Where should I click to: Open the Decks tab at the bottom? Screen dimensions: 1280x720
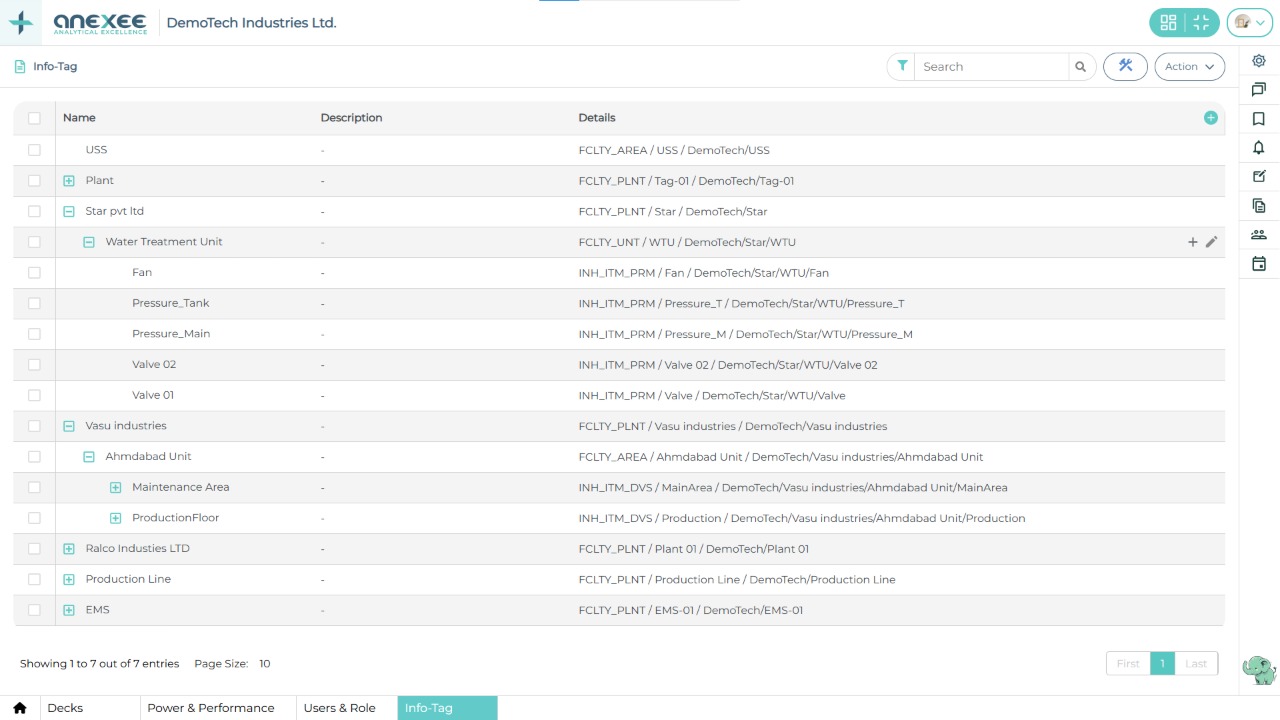[65, 707]
